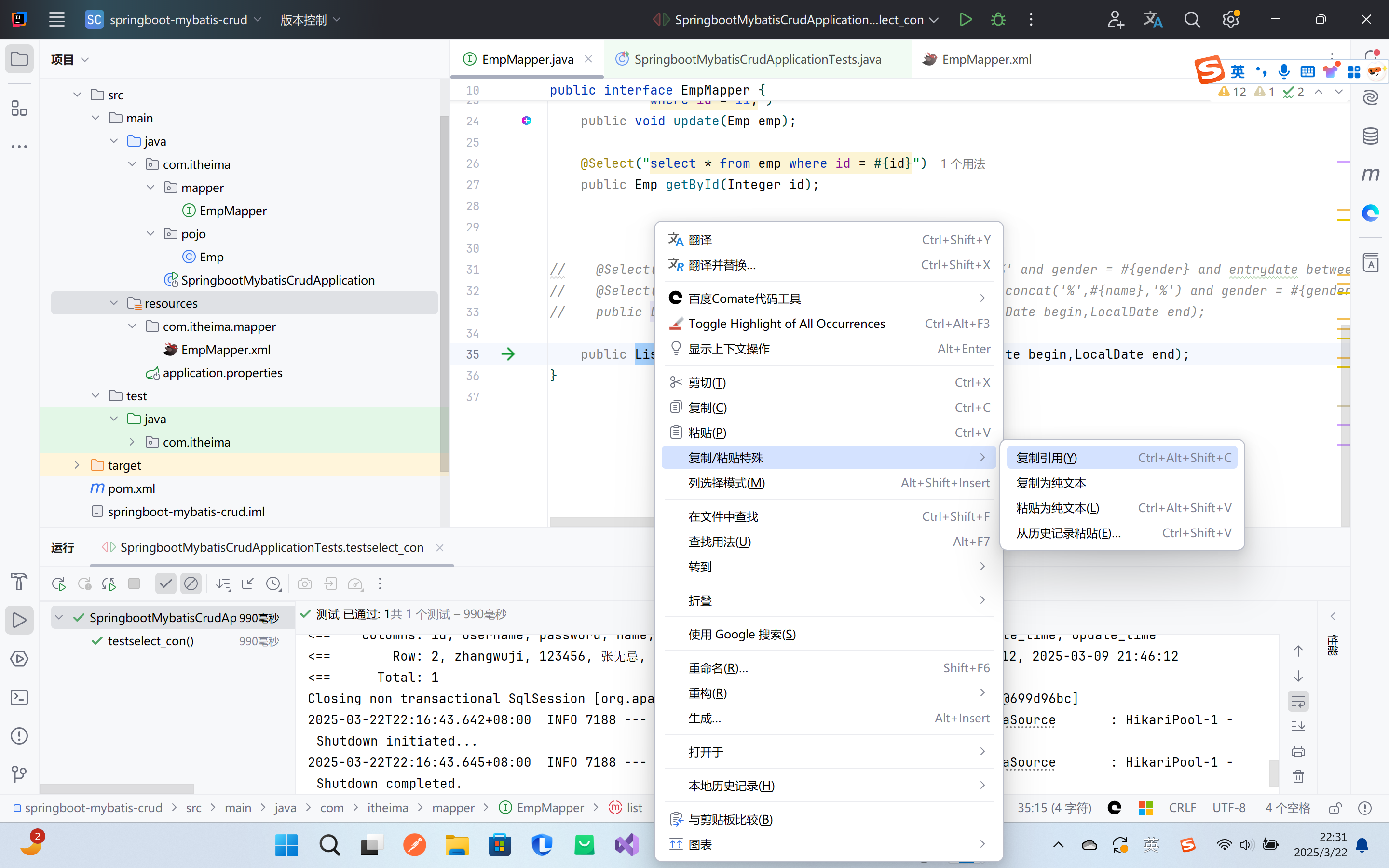1389x868 pixels.
Task: Toggle the show passed tests checkmark button
Action: [165, 584]
